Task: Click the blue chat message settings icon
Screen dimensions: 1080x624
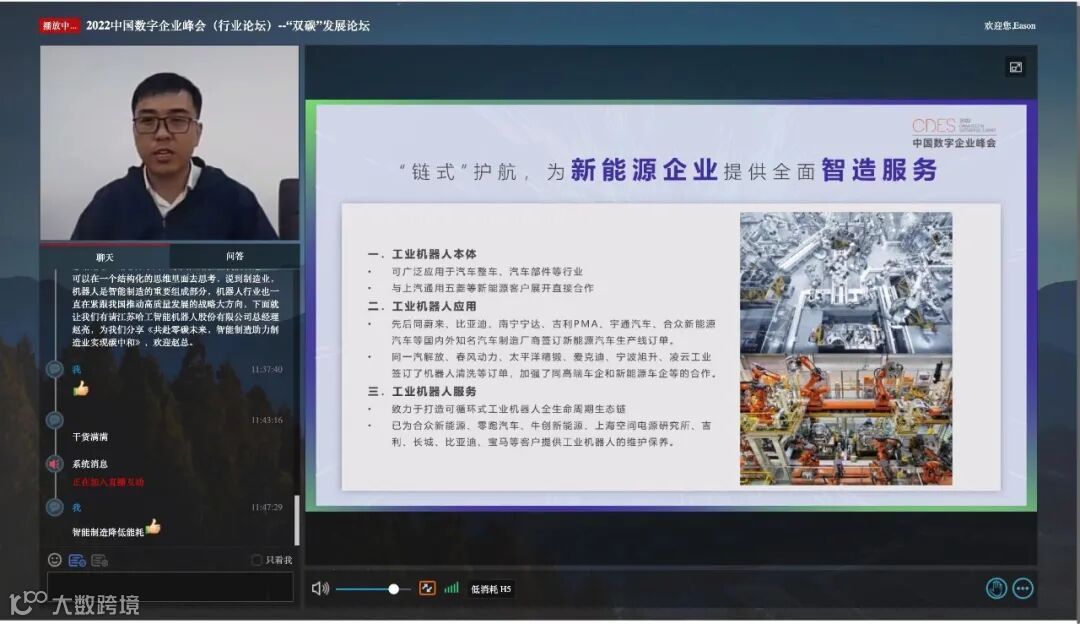Action: pyautogui.click(x=77, y=561)
